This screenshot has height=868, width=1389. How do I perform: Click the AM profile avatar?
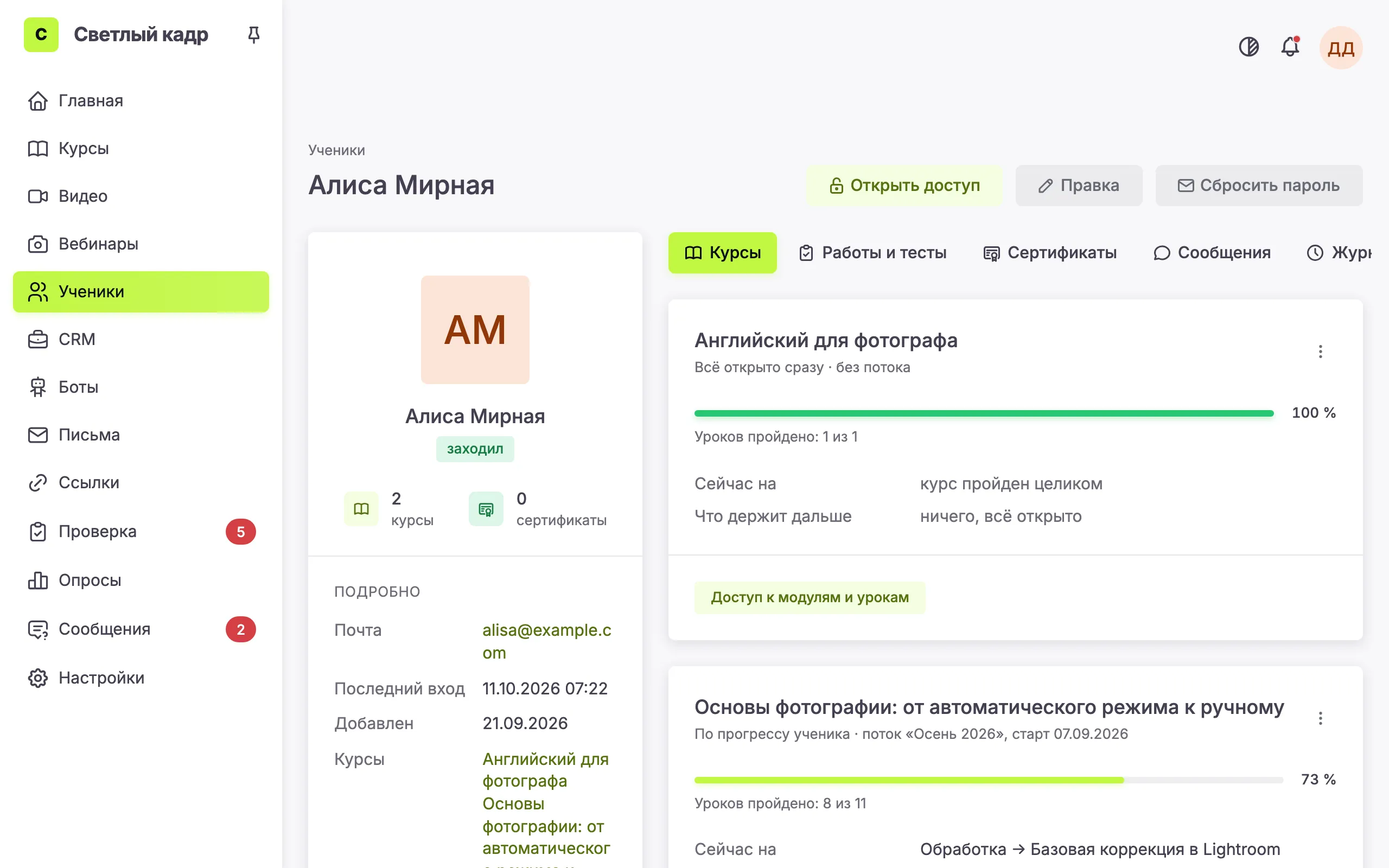(475, 329)
